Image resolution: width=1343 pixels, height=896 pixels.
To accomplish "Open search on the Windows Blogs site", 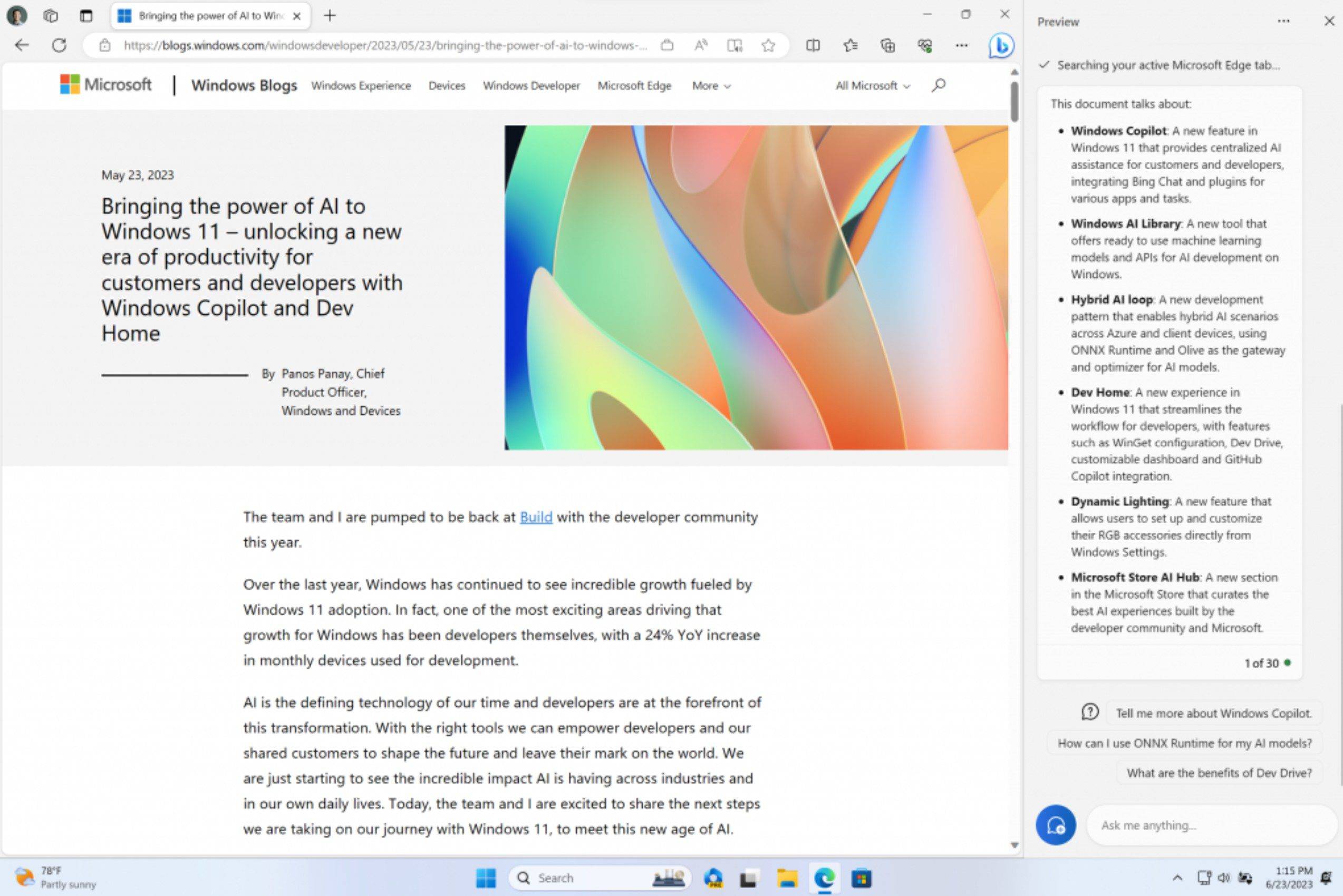I will (x=938, y=86).
